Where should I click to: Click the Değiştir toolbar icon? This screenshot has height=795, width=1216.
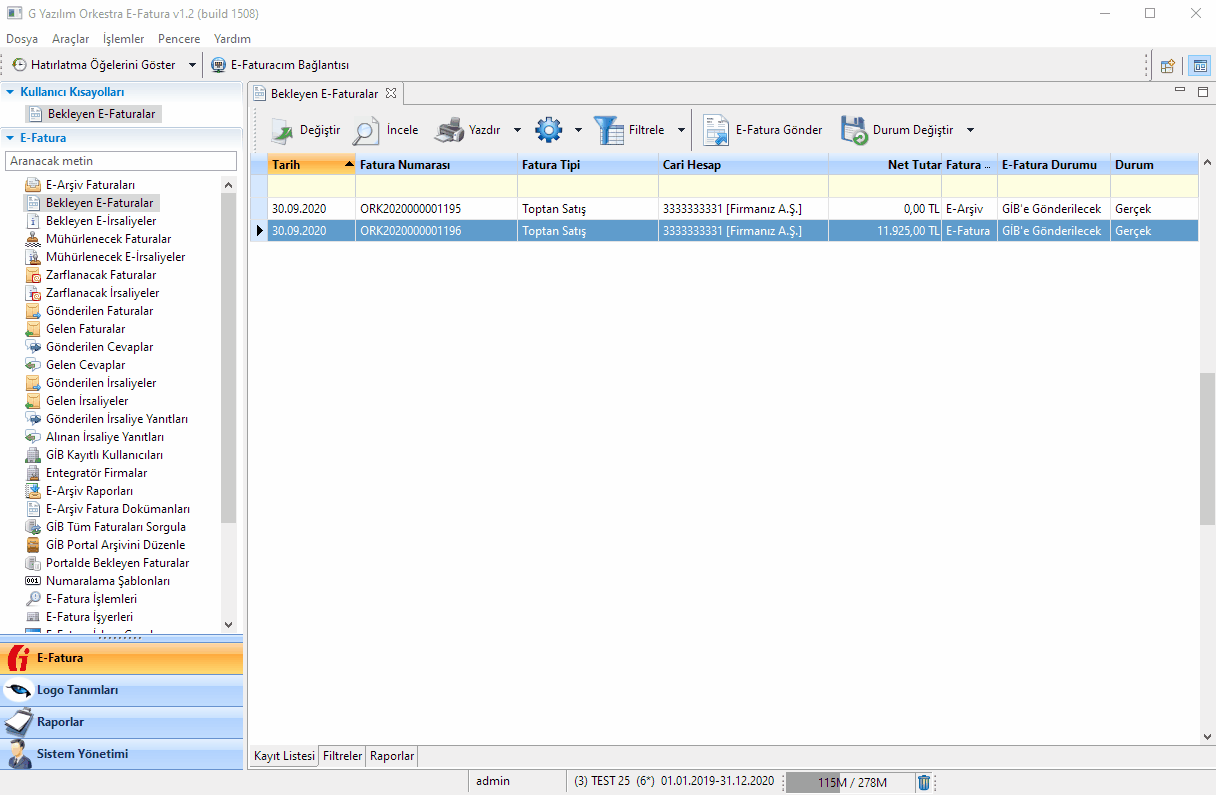[284, 131]
